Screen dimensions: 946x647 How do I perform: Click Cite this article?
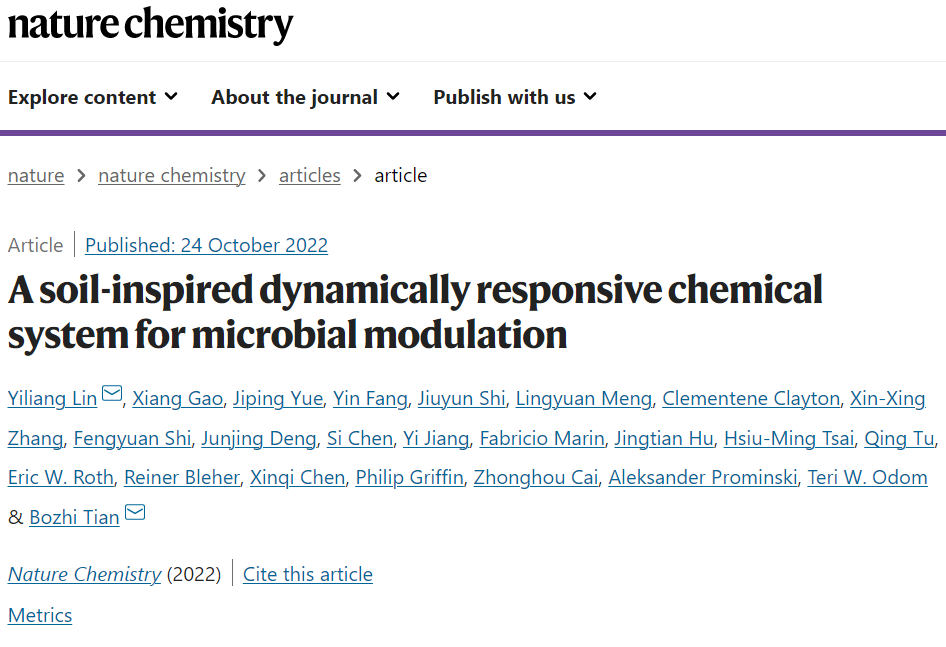[x=308, y=574]
